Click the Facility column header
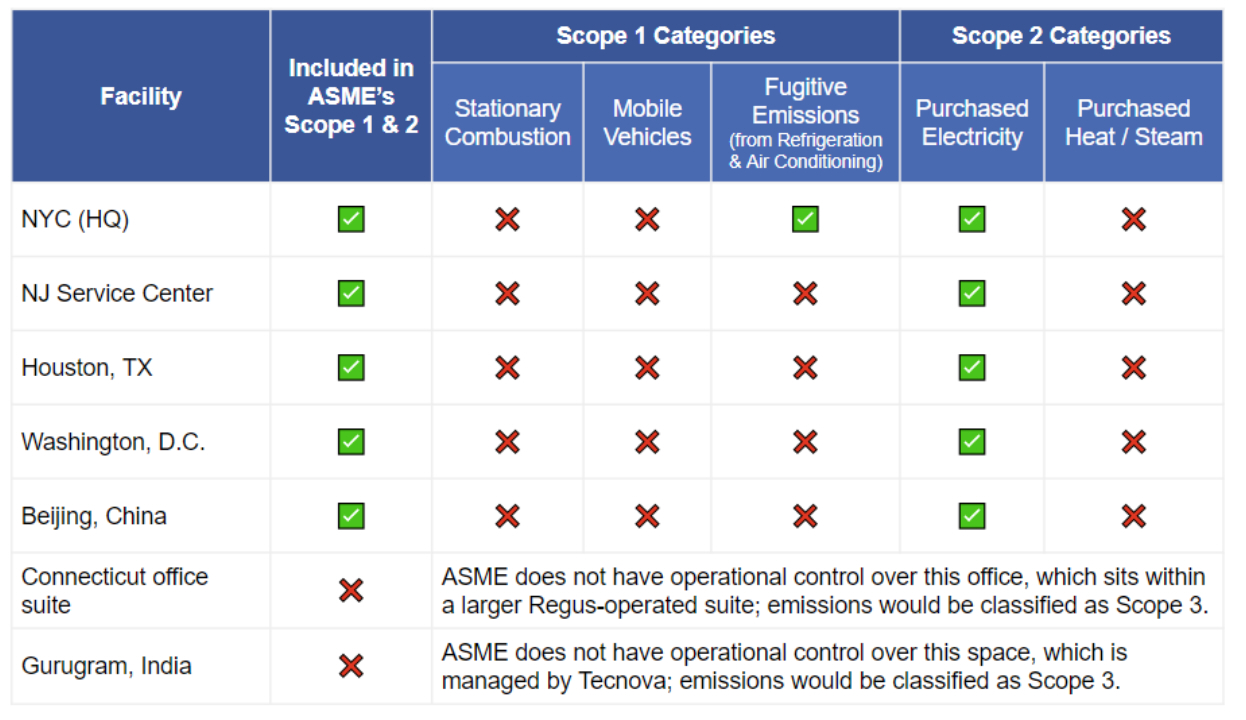Viewport: 1246px width, 720px height. tap(141, 97)
